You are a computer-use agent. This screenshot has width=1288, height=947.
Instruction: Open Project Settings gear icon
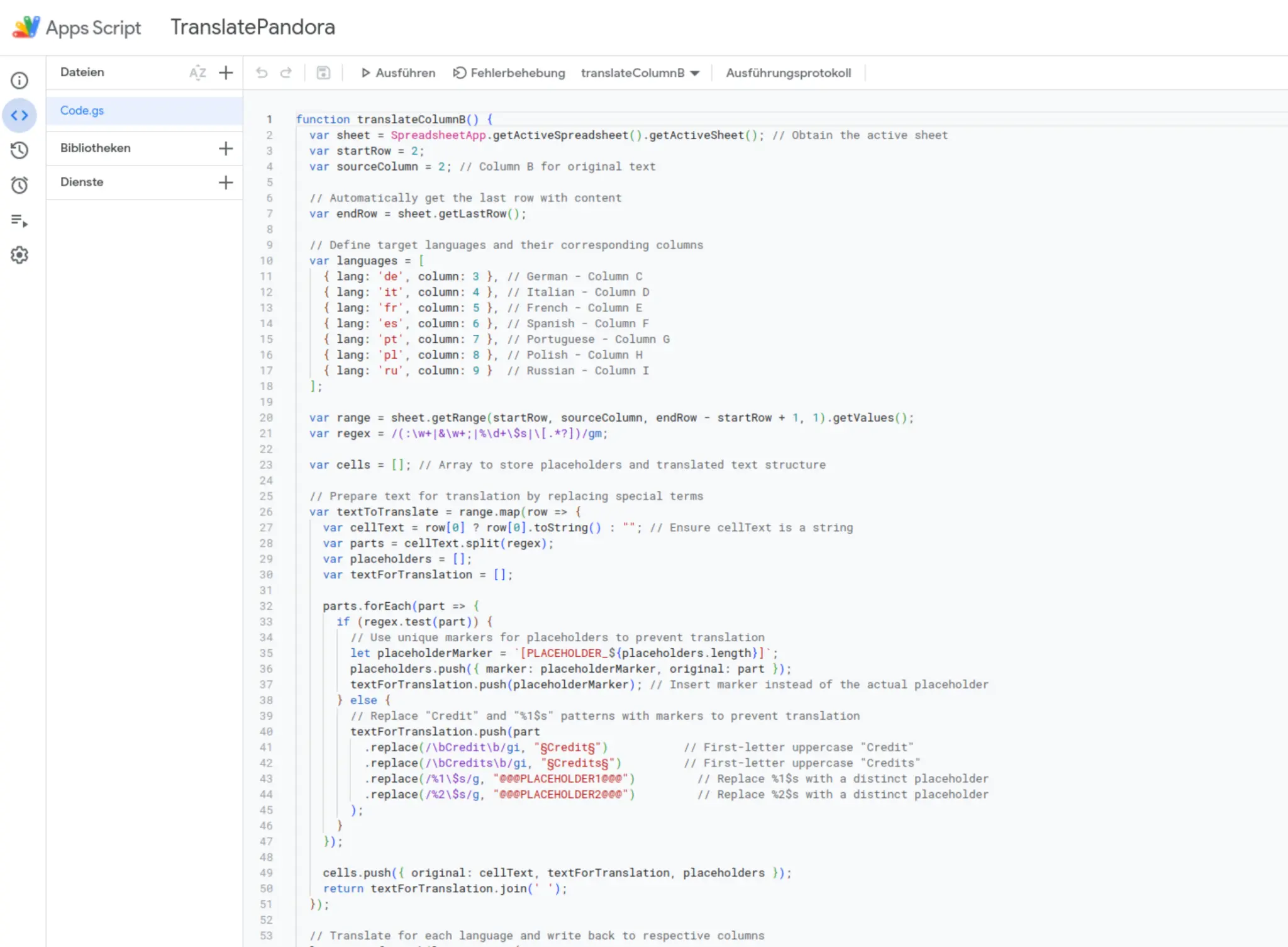(19, 255)
